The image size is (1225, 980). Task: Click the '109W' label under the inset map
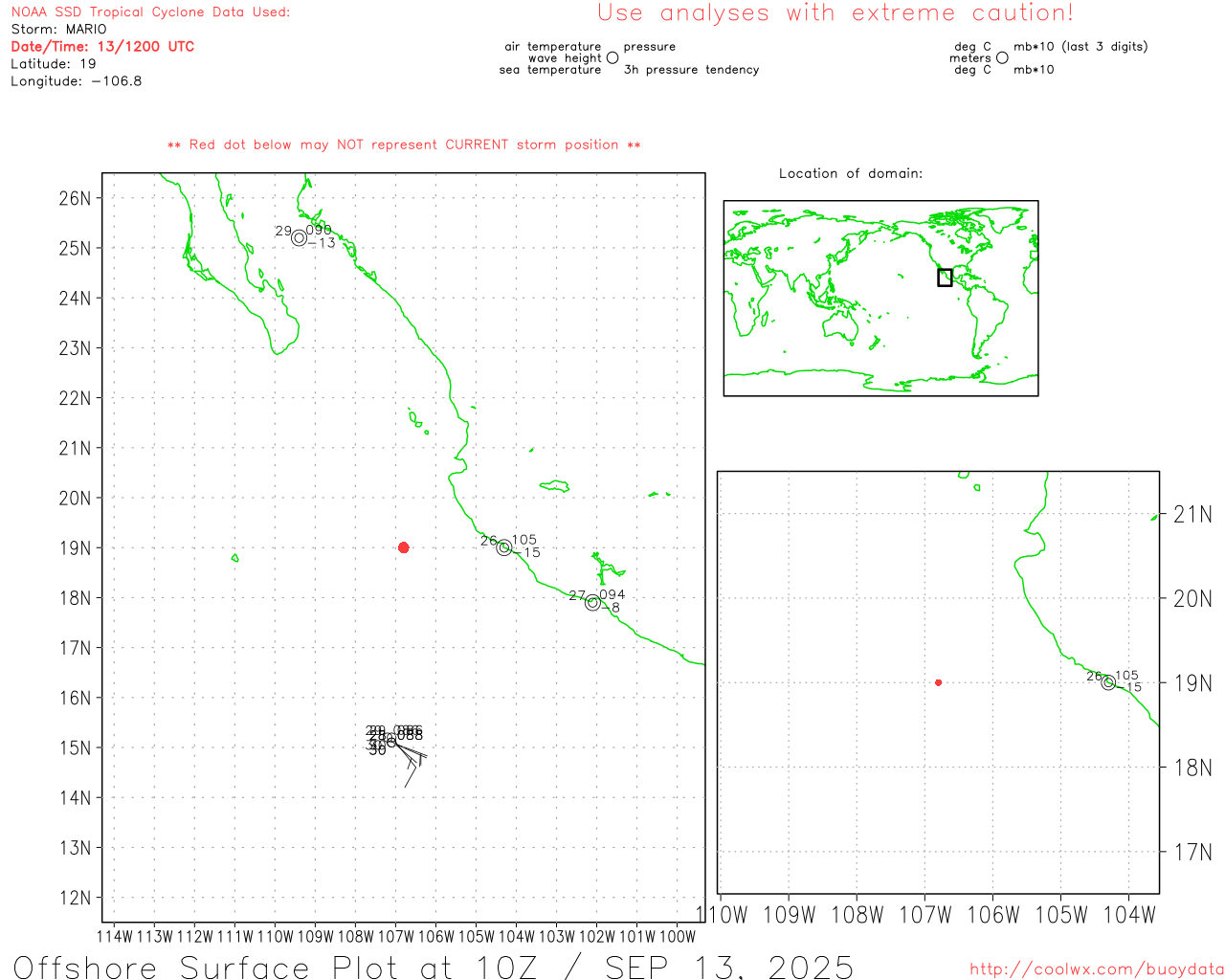tap(790, 915)
